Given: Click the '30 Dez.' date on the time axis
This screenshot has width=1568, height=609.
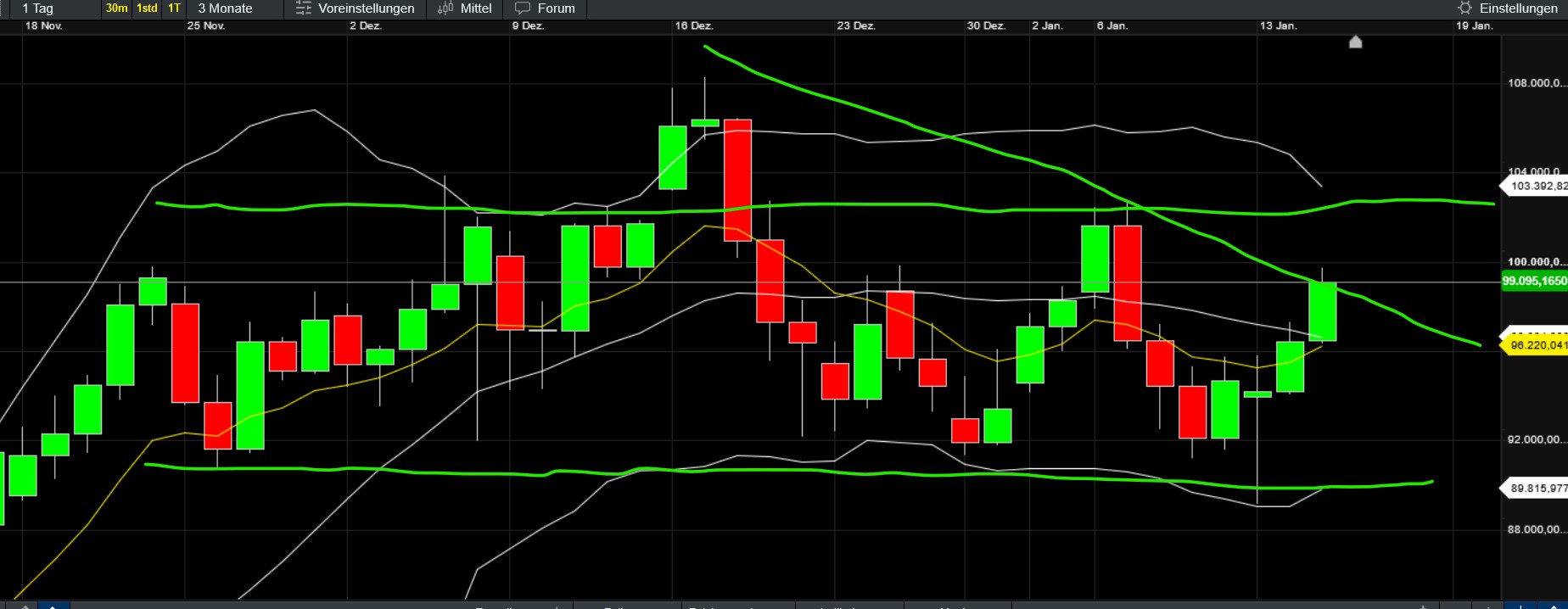Looking at the screenshot, I should coord(986,26).
